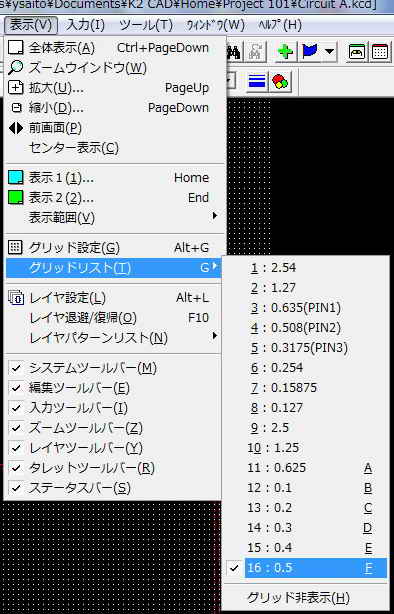This screenshot has width=394, height=614.
Task: Open dropdown arrow beside blue flag
Action: coord(330,52)
